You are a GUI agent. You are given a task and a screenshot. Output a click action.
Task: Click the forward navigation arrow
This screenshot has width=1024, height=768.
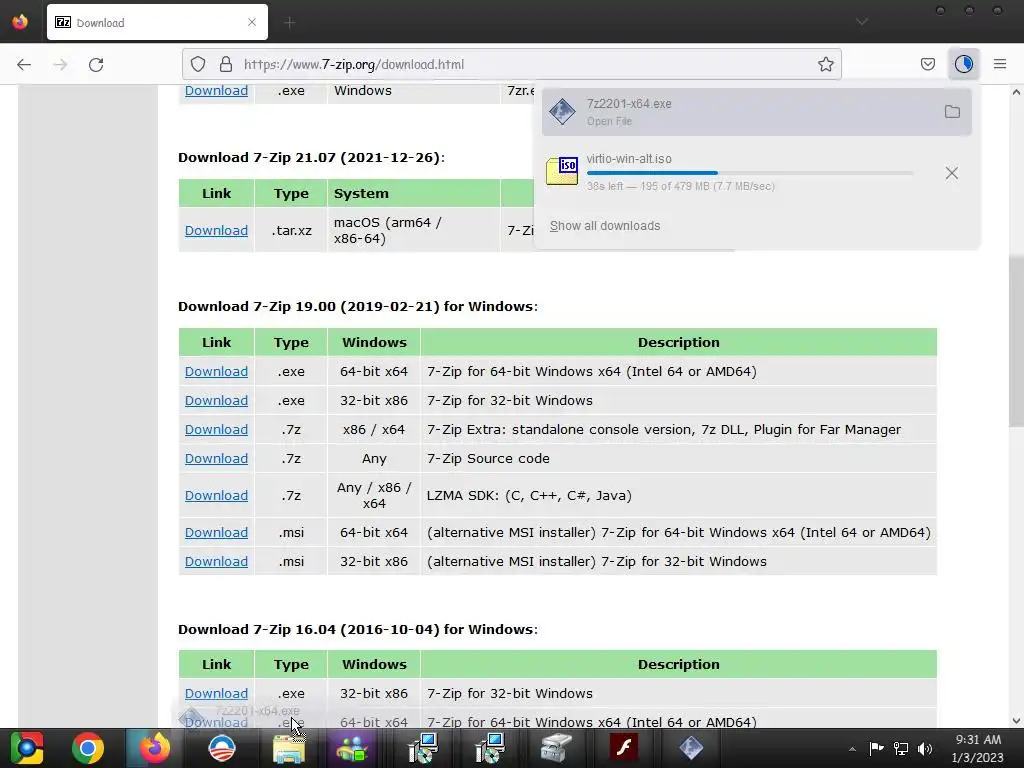click(x=60, y=64)
